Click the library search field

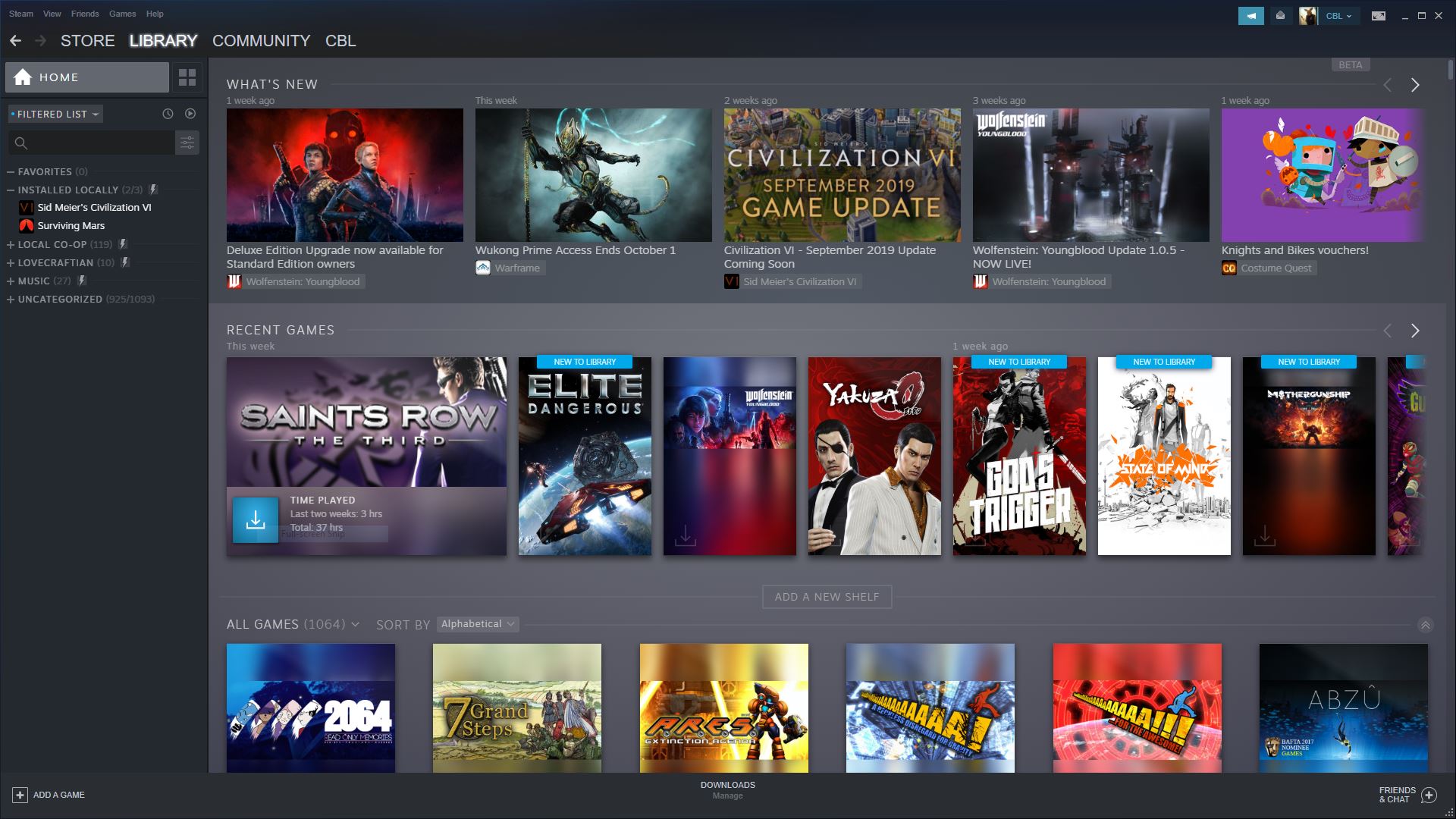point(99,143)
